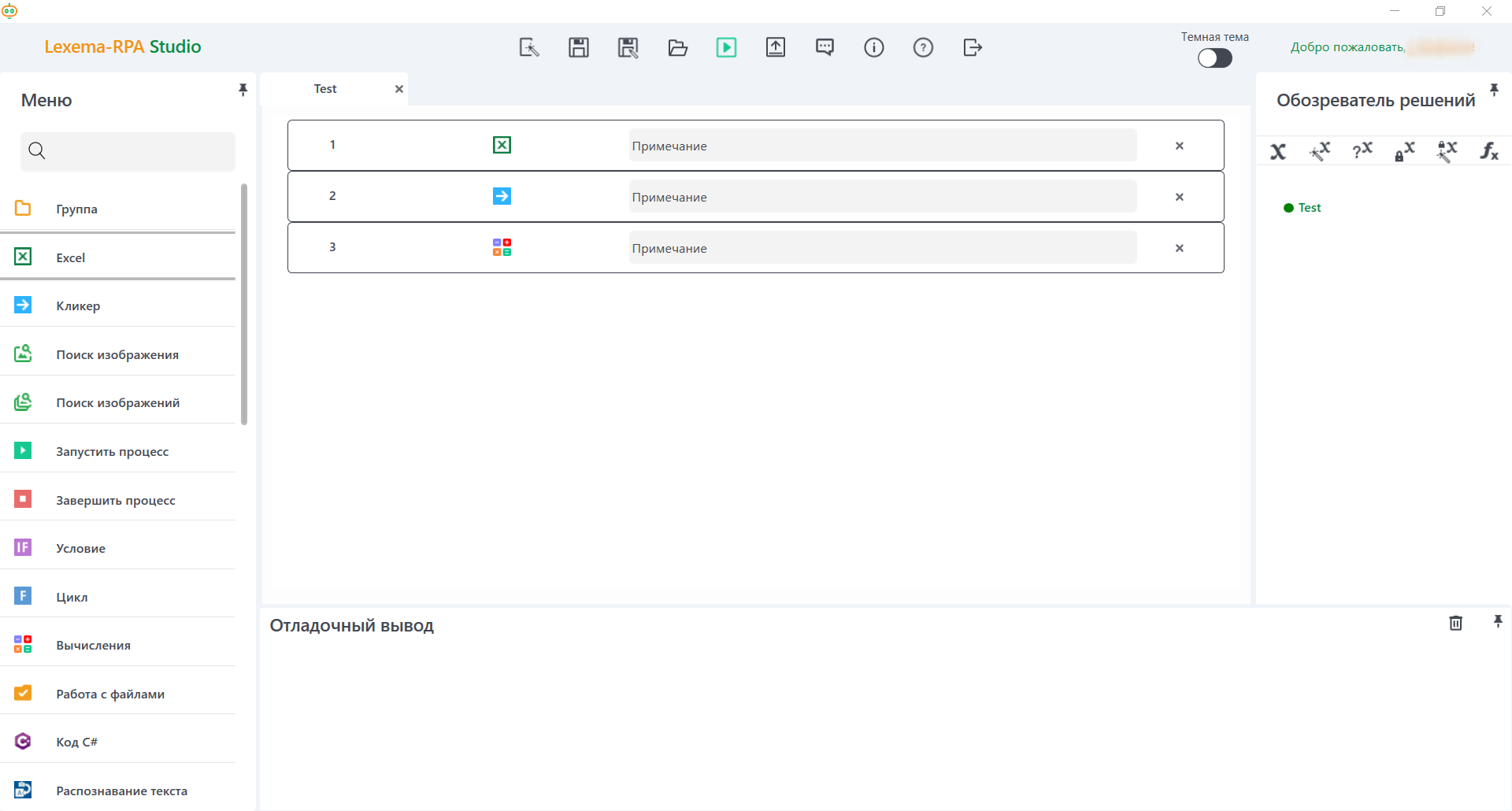Open project with the folder icon
Image resolution: width=1512 pixels, height=811 pixels.
(677, 47)
